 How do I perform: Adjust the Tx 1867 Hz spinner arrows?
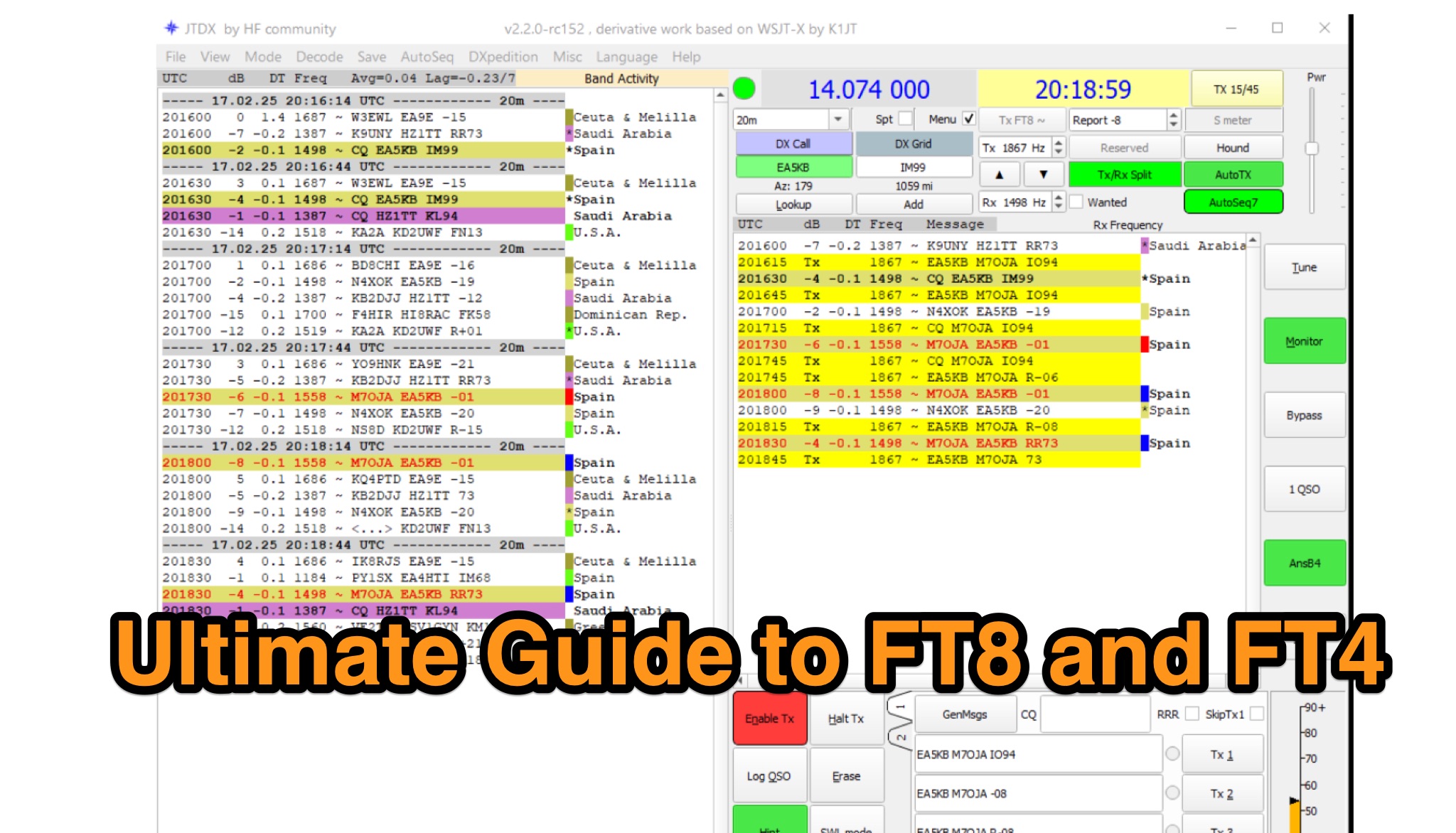click(x=1059, y=147)
